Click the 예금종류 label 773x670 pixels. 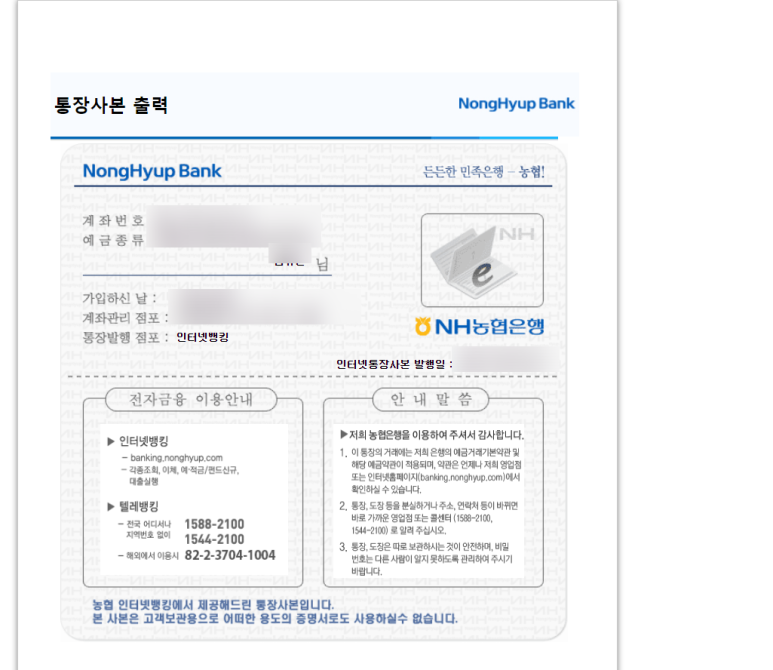[x=113, y=240]
